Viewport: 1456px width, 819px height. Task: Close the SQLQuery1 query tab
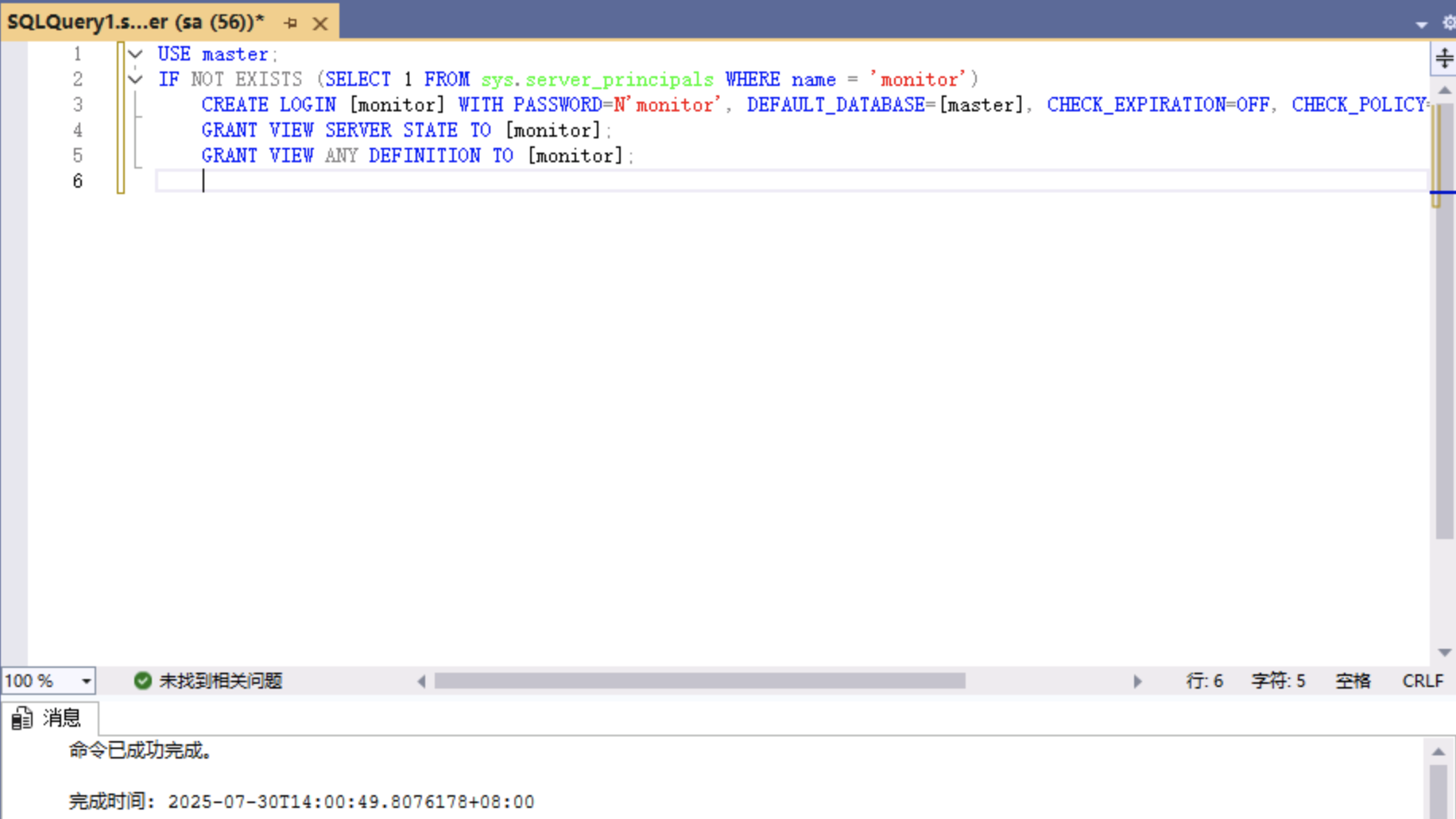319,23
